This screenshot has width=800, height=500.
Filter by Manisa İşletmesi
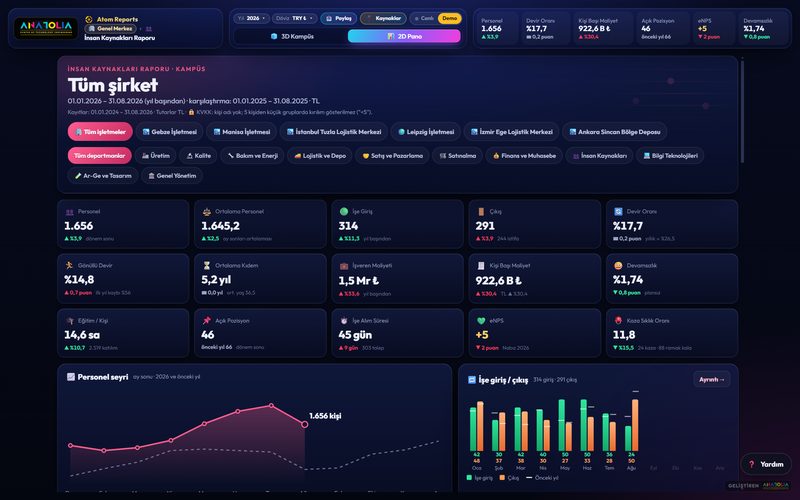point(241,132)
